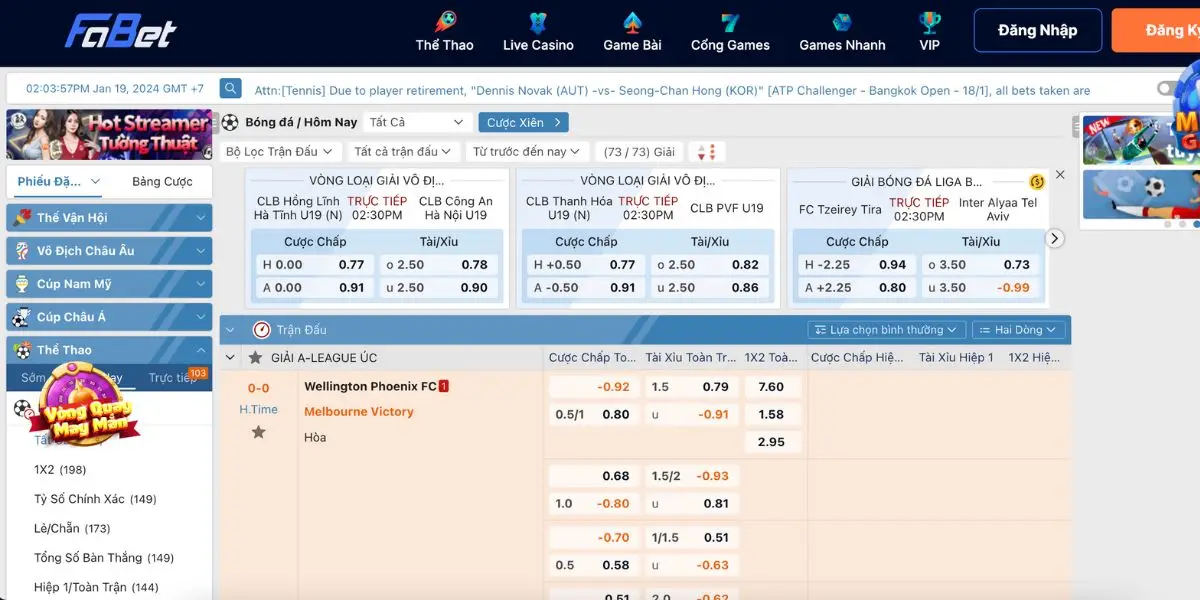Expand the Cúp Nam Mỹ sidebar section
This screenshot has height=600, width=1200.
109,284
